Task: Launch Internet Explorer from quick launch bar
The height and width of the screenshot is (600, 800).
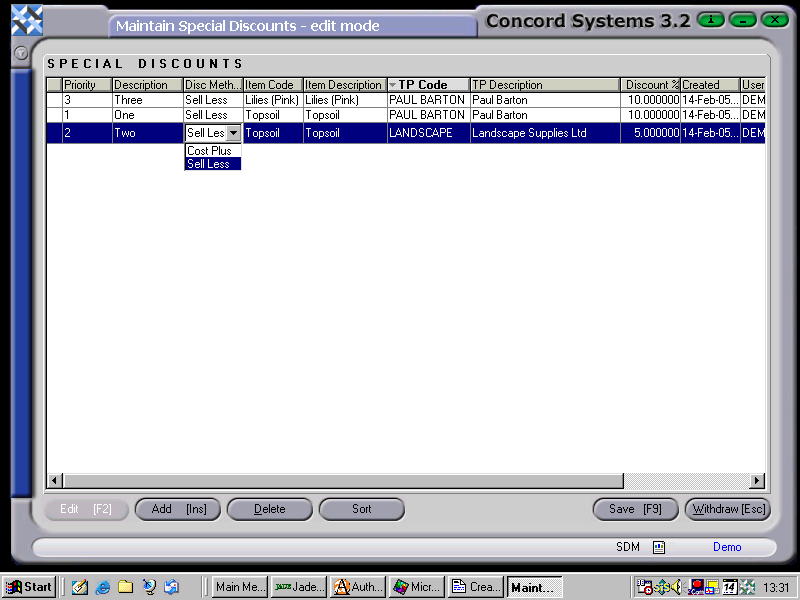Action: [104, 587]
